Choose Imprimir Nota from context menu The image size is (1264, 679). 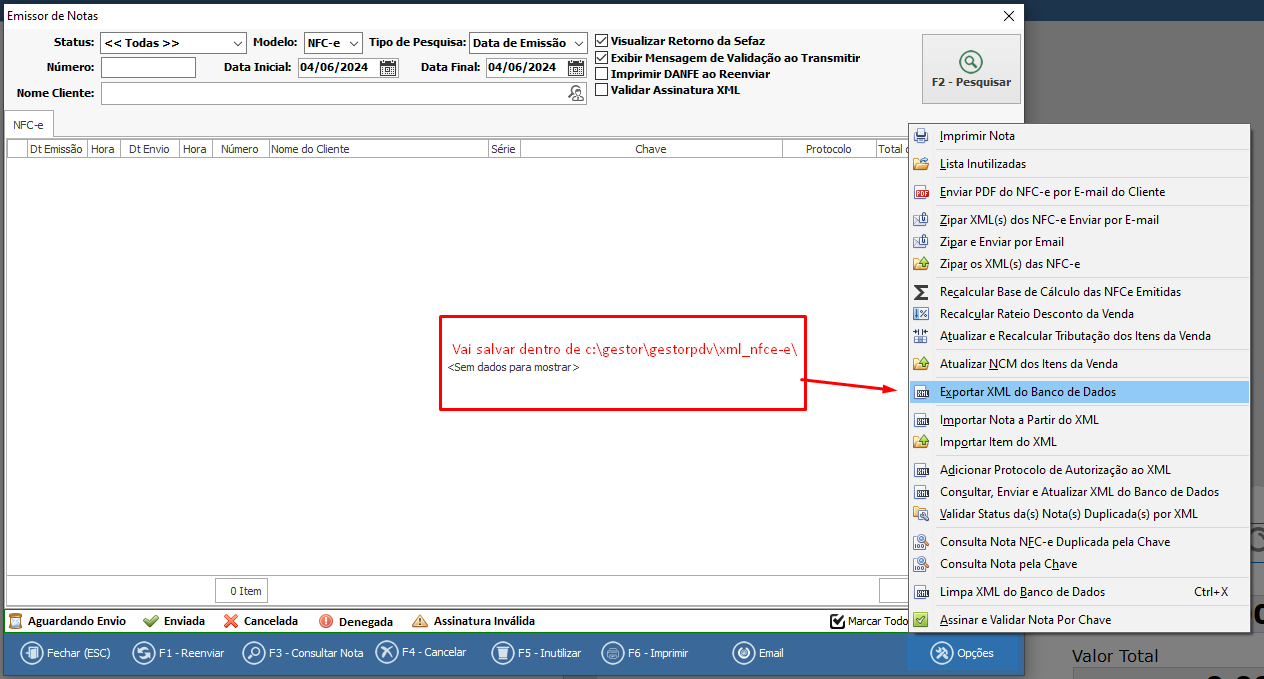[x=976, y=136]
